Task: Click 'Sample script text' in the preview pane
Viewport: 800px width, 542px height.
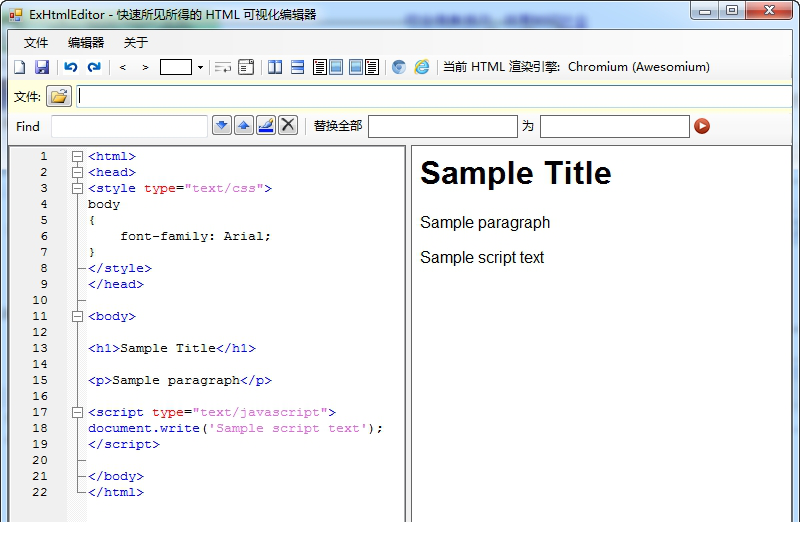Action: (482, 257)
